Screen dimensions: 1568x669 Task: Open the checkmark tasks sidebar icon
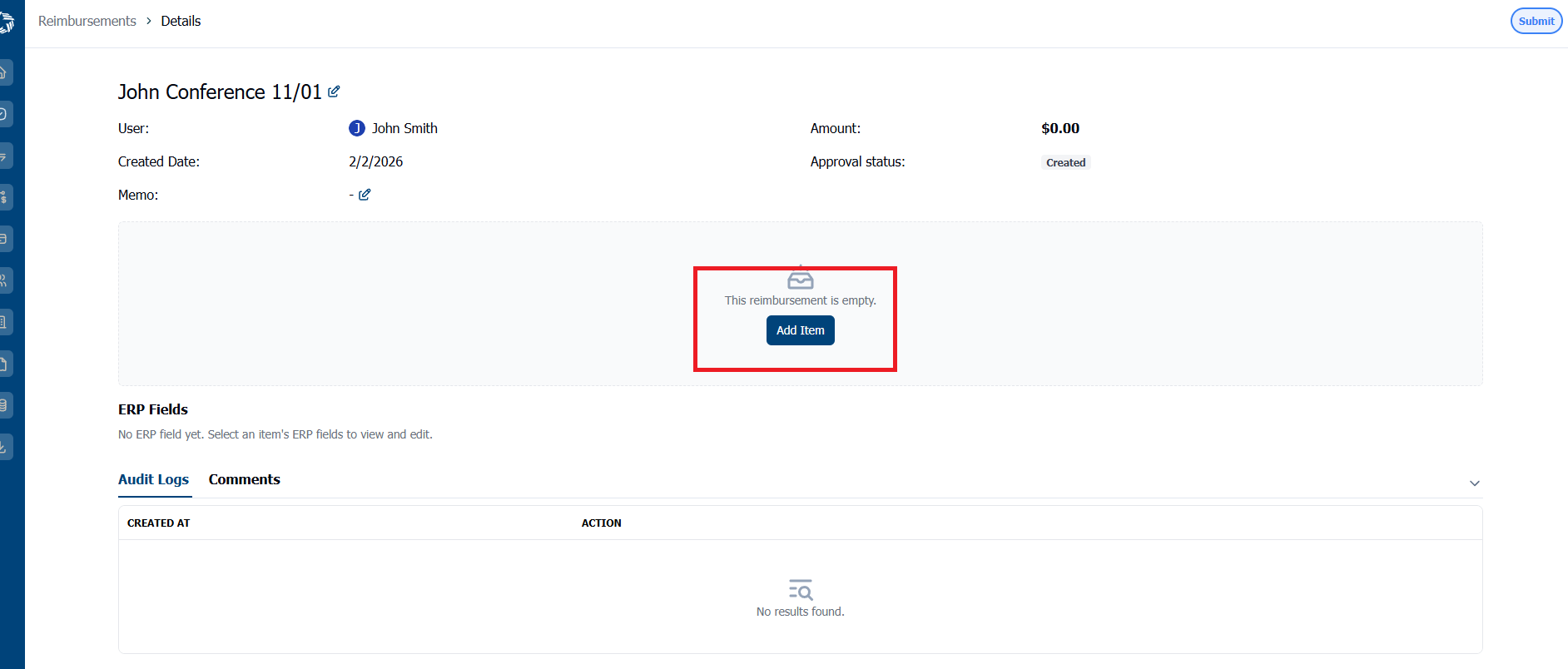coord(5,114)
